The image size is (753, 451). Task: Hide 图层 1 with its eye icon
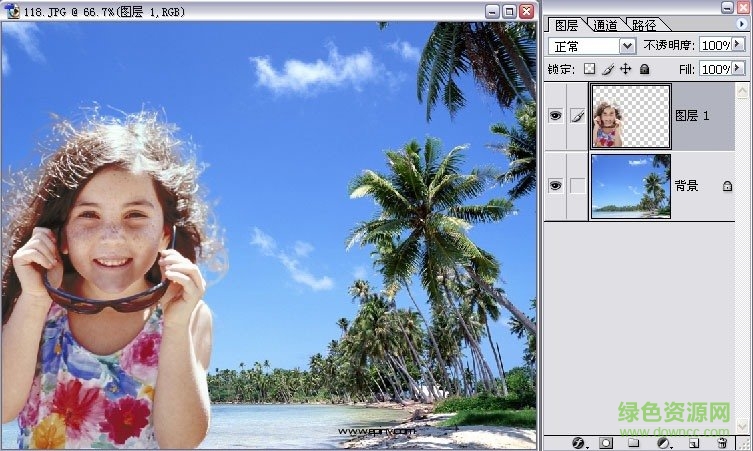tap(556, 116)
